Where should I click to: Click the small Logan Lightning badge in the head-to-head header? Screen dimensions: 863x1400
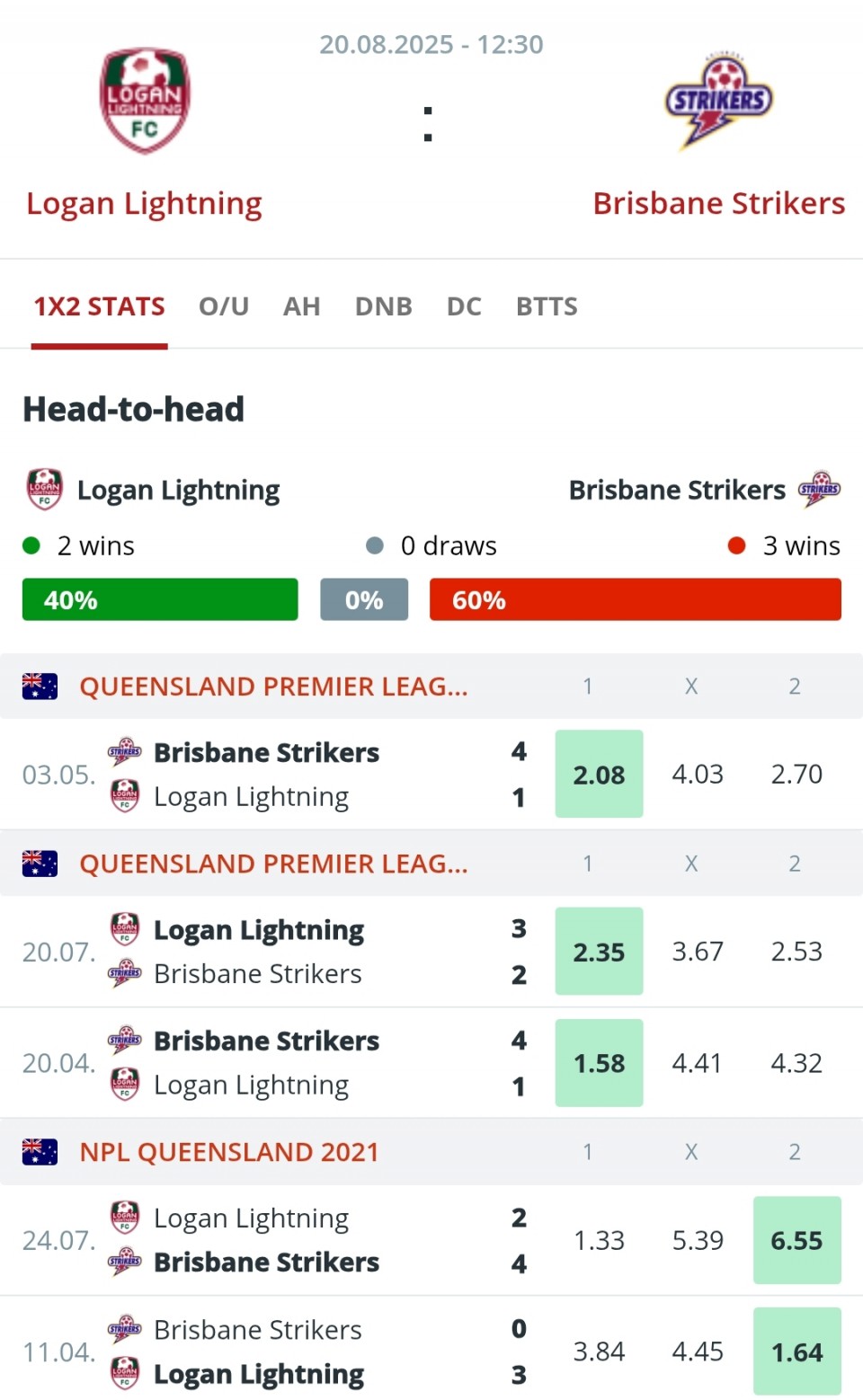point(44,490)
